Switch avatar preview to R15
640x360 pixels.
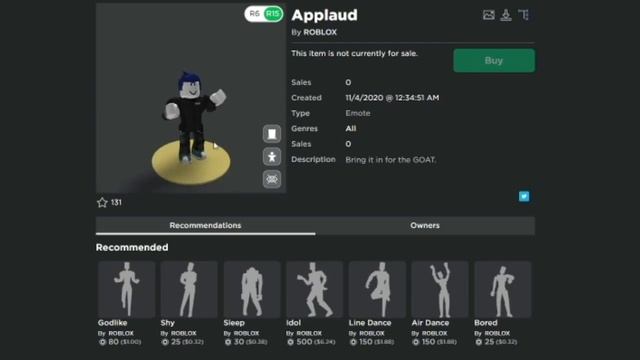coord(273,14)
